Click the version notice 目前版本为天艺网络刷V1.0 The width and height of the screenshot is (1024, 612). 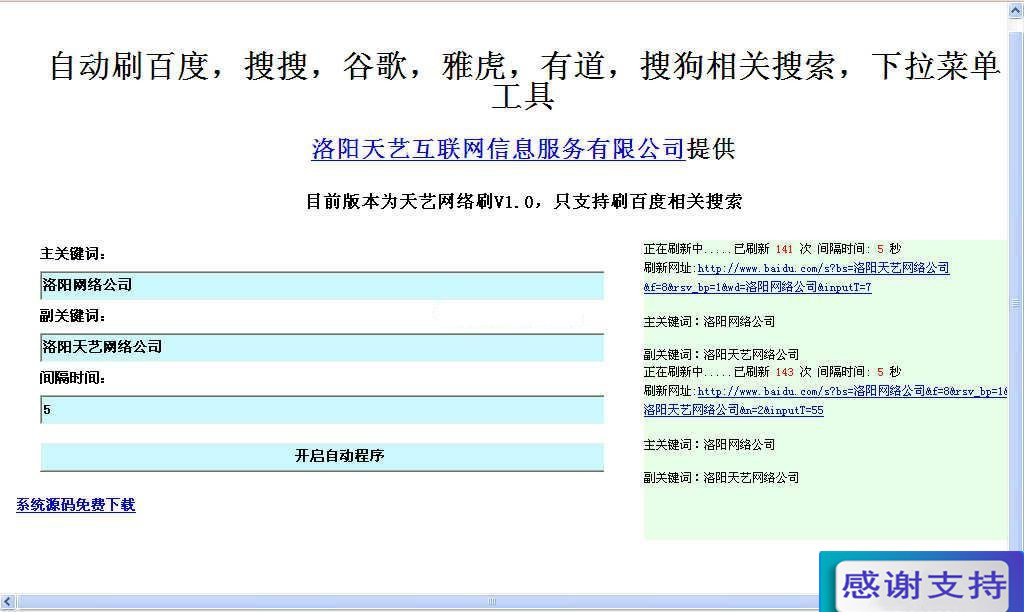(x=524, y=201)
